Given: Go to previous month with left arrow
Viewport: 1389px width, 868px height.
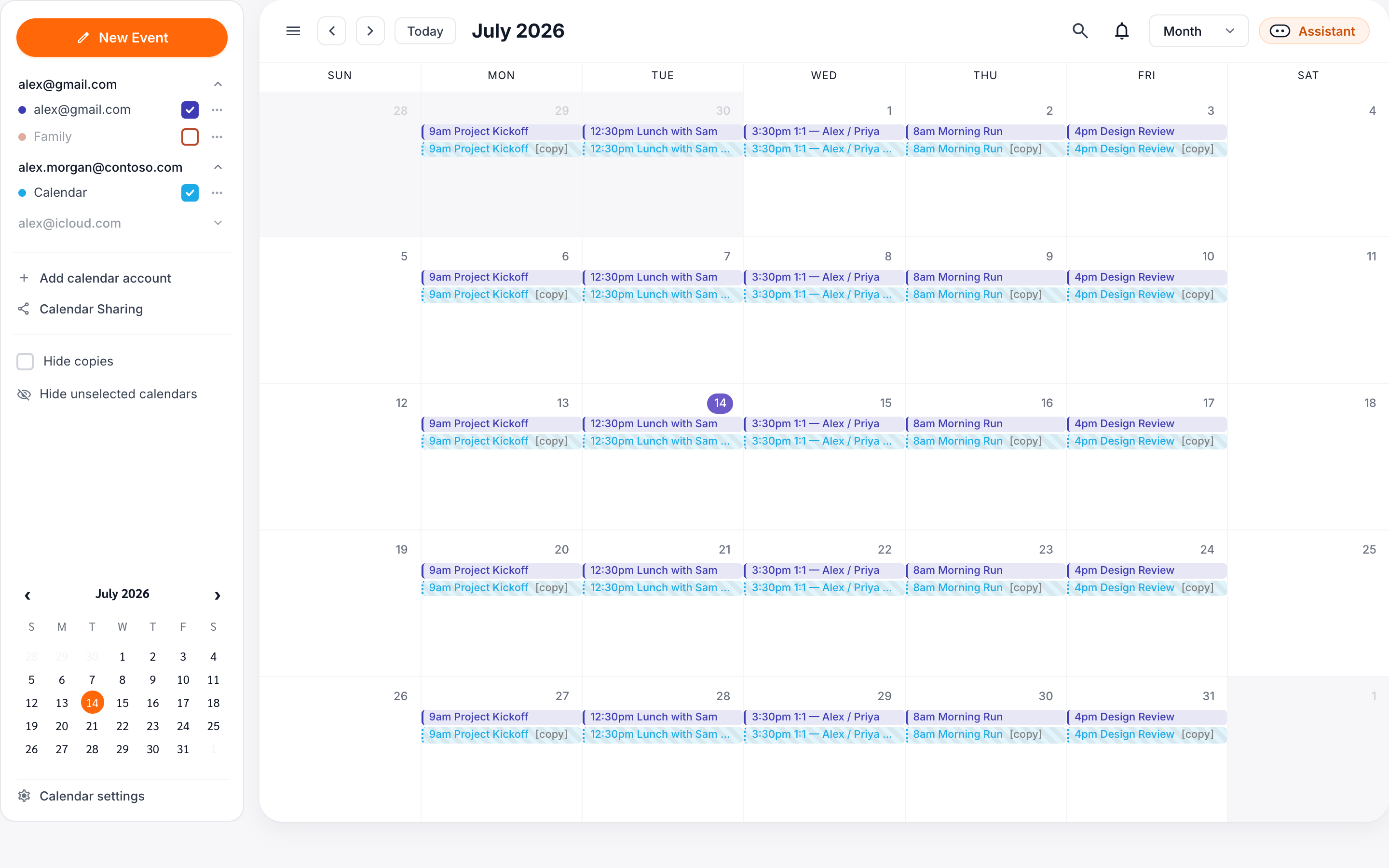Looking at the screenshot, I should tap(332, 31).
